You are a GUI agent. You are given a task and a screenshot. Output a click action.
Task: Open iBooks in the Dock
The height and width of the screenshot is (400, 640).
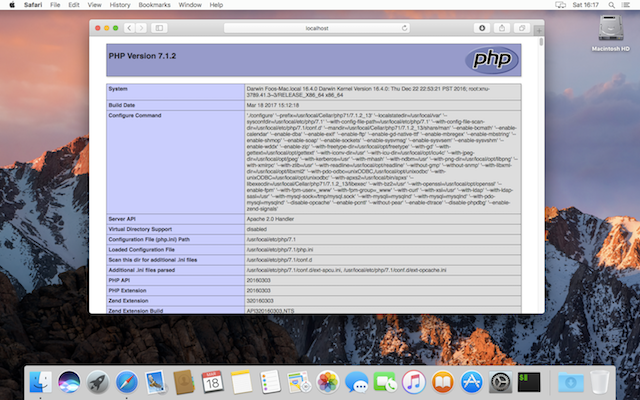pyautogui.click(x=442, y=382)
